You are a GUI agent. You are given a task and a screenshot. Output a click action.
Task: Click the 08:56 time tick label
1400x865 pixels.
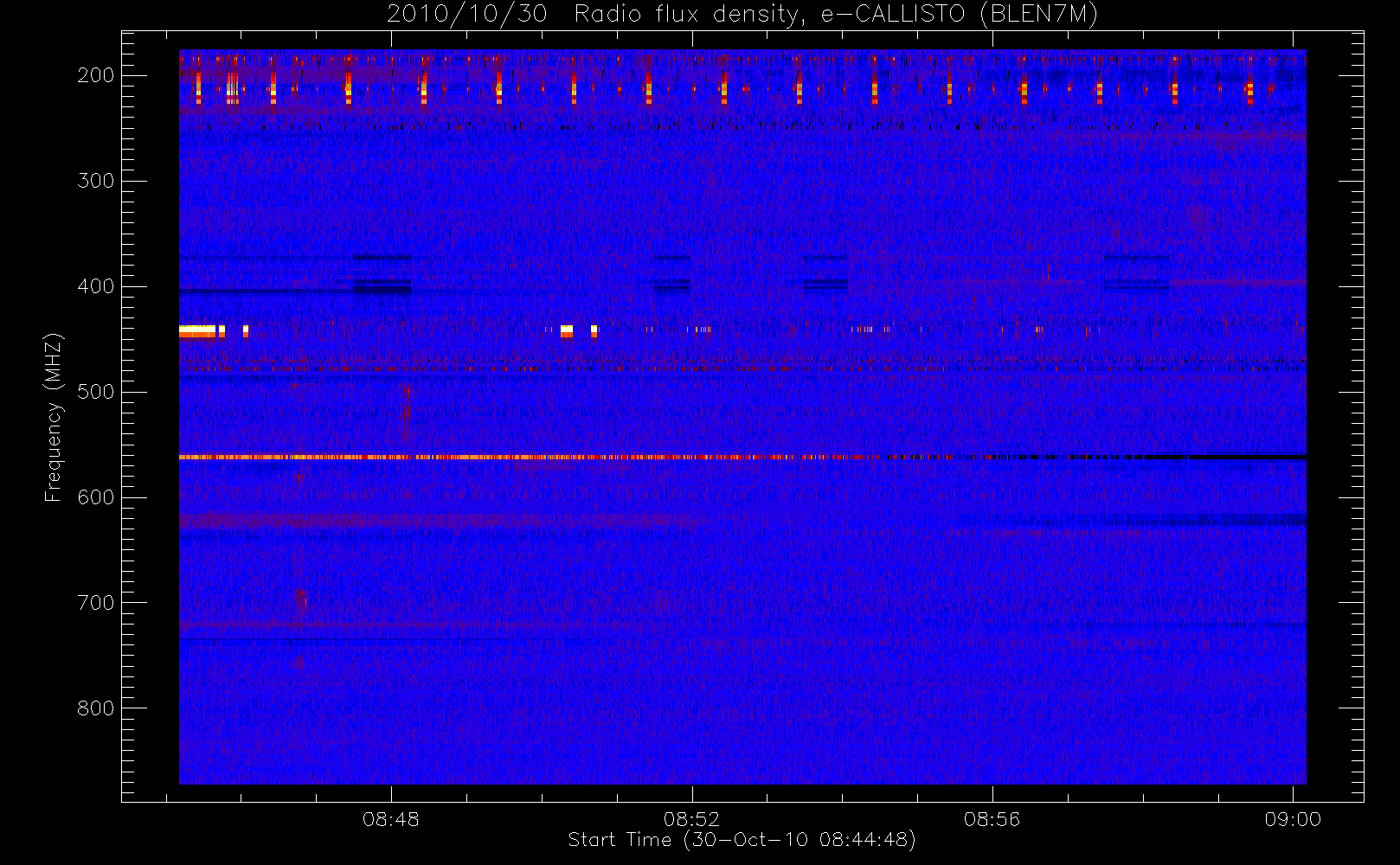(x=992, y=818)
